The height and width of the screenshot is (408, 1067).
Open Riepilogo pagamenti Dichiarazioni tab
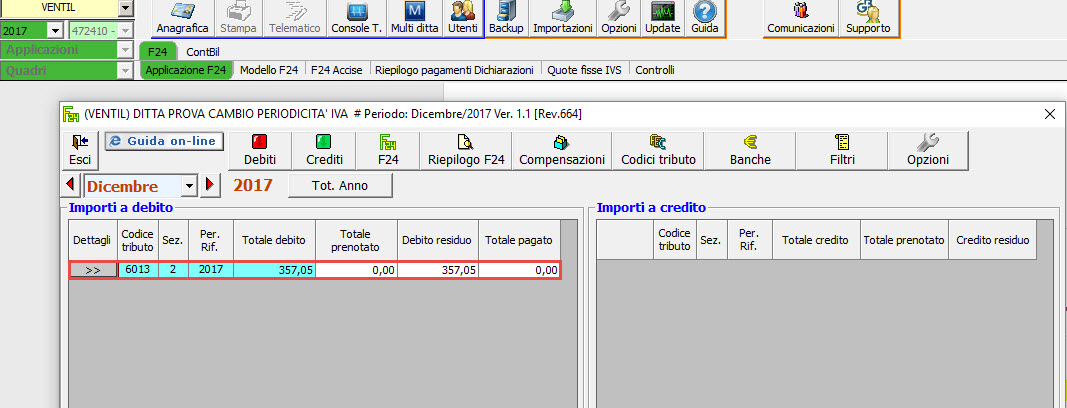pyautogui.click(x=455, y=70)
